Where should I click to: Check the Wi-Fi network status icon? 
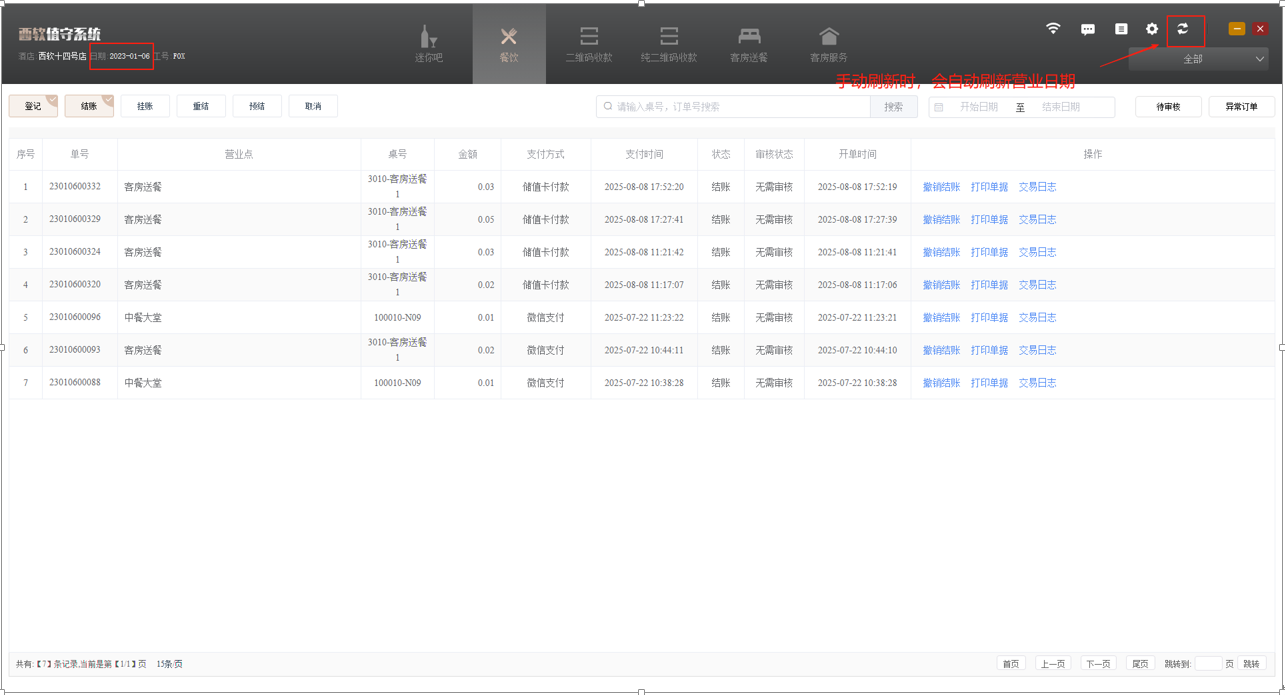point(1053,29)
